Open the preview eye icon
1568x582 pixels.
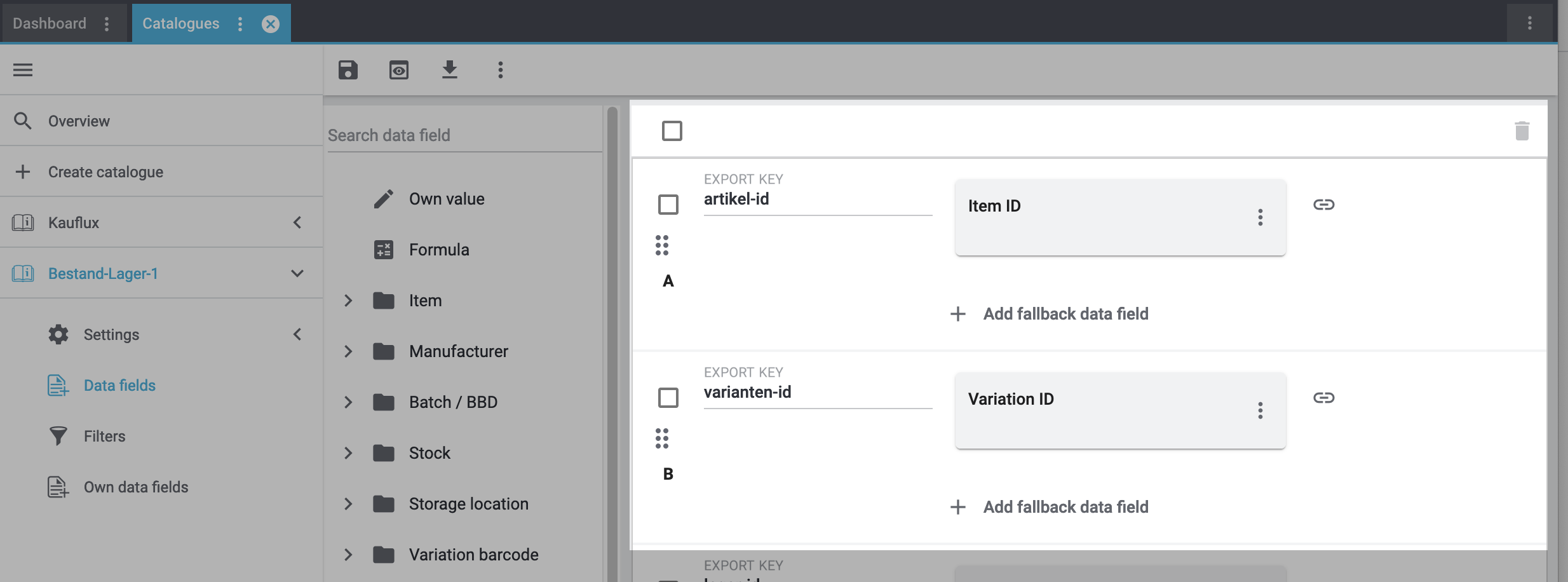399,70
